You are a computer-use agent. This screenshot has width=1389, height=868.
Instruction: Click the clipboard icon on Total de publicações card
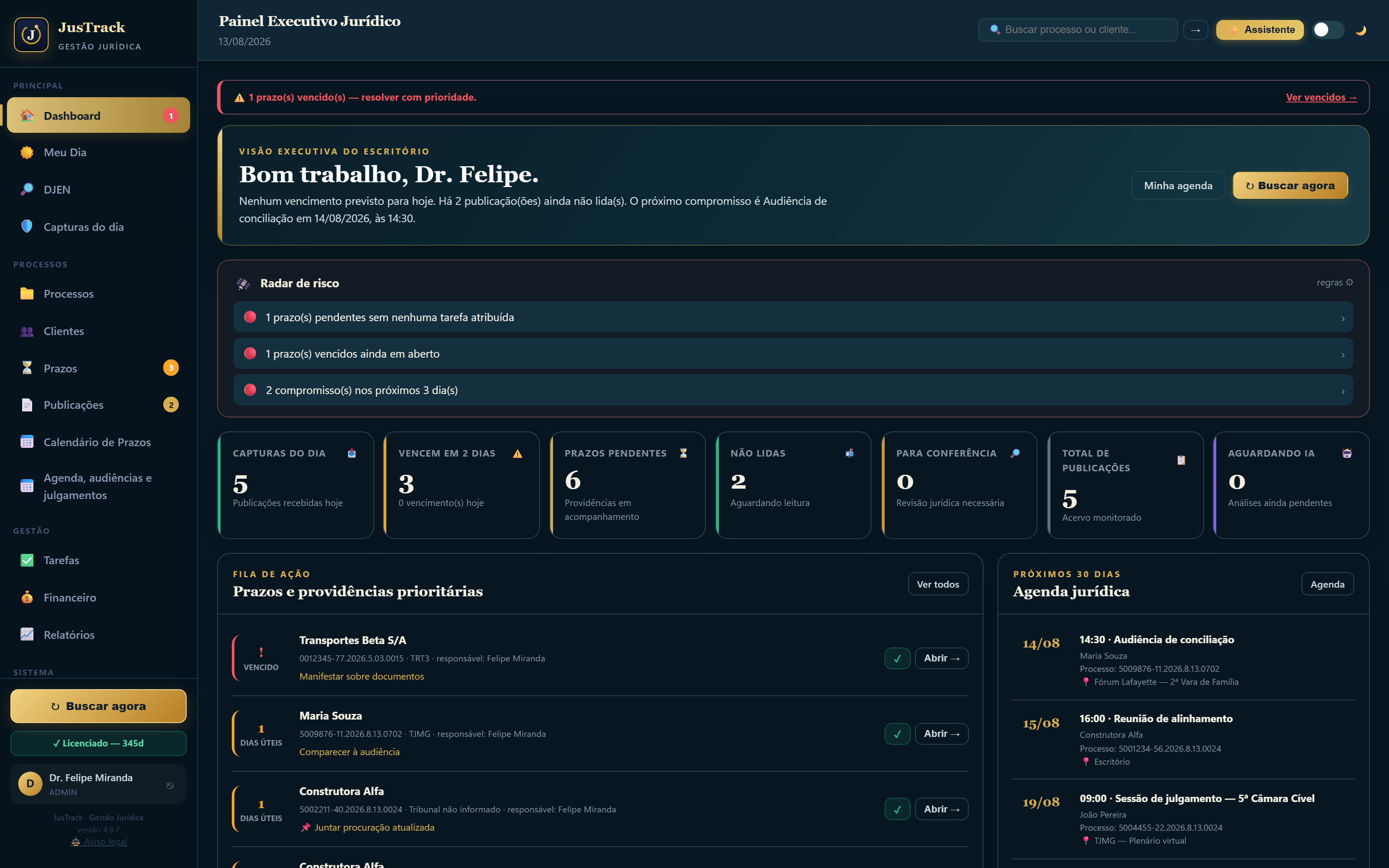pyautogui.click(x=1181, y=460)
